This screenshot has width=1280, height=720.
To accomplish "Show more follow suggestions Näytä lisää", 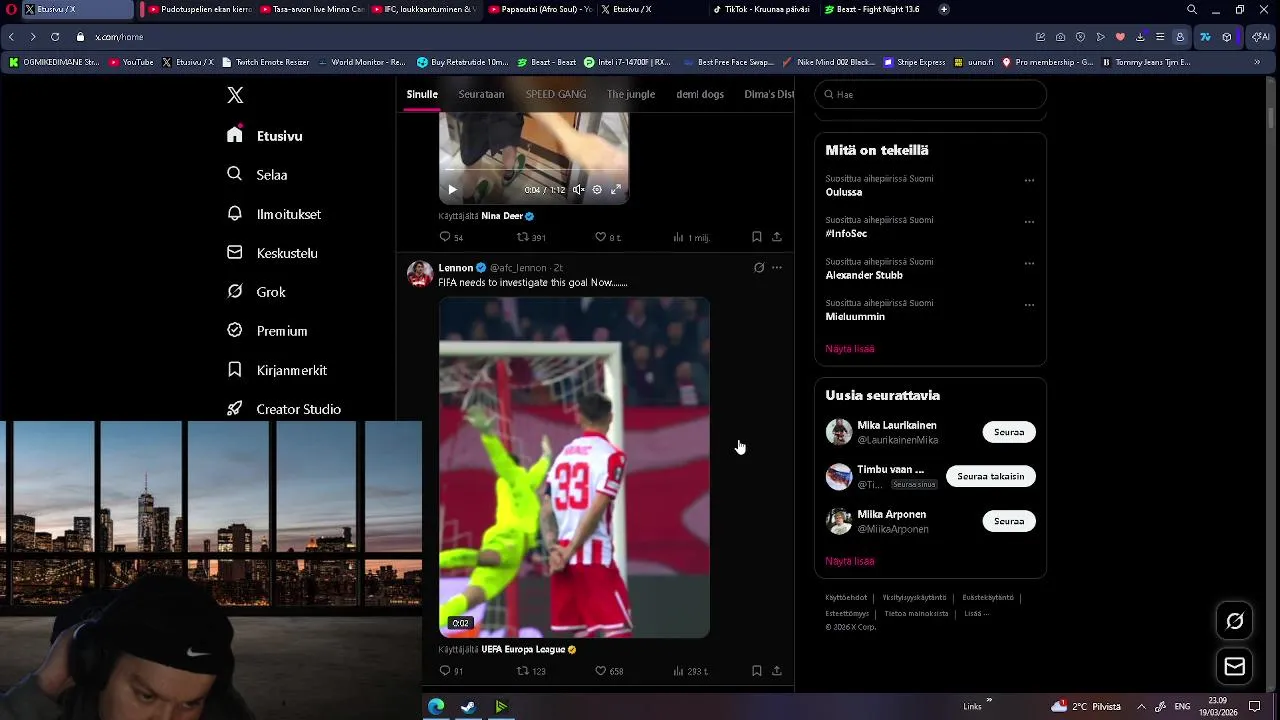I will point(850,561).
